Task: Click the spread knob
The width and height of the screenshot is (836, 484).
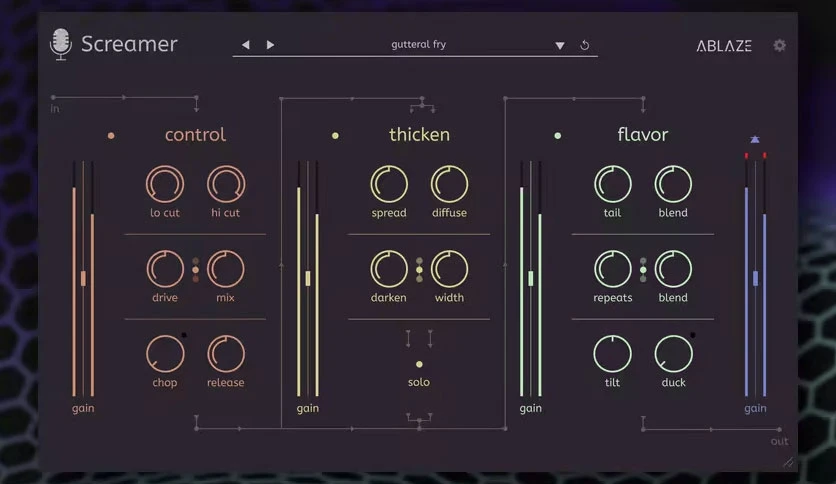Action: coord(389,184)
